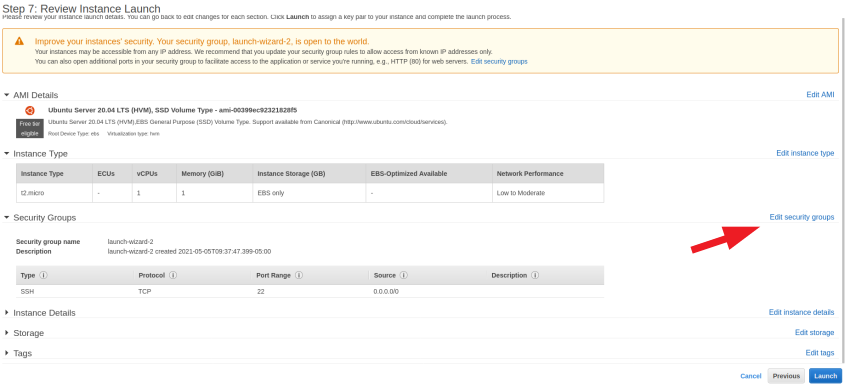The height and width of the screenshot is (387, 847).
Task: Click the Free tier eligible badge
Action: [x=30, y=128]
